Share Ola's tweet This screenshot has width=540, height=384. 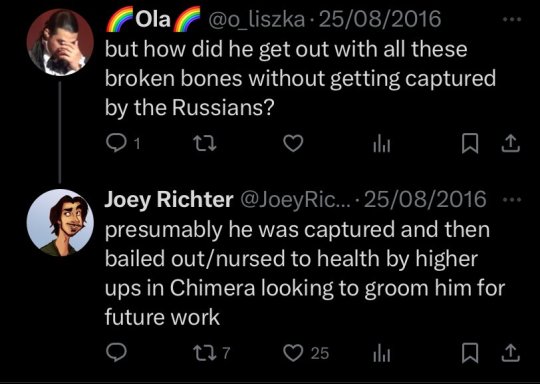tap(510, 143)
